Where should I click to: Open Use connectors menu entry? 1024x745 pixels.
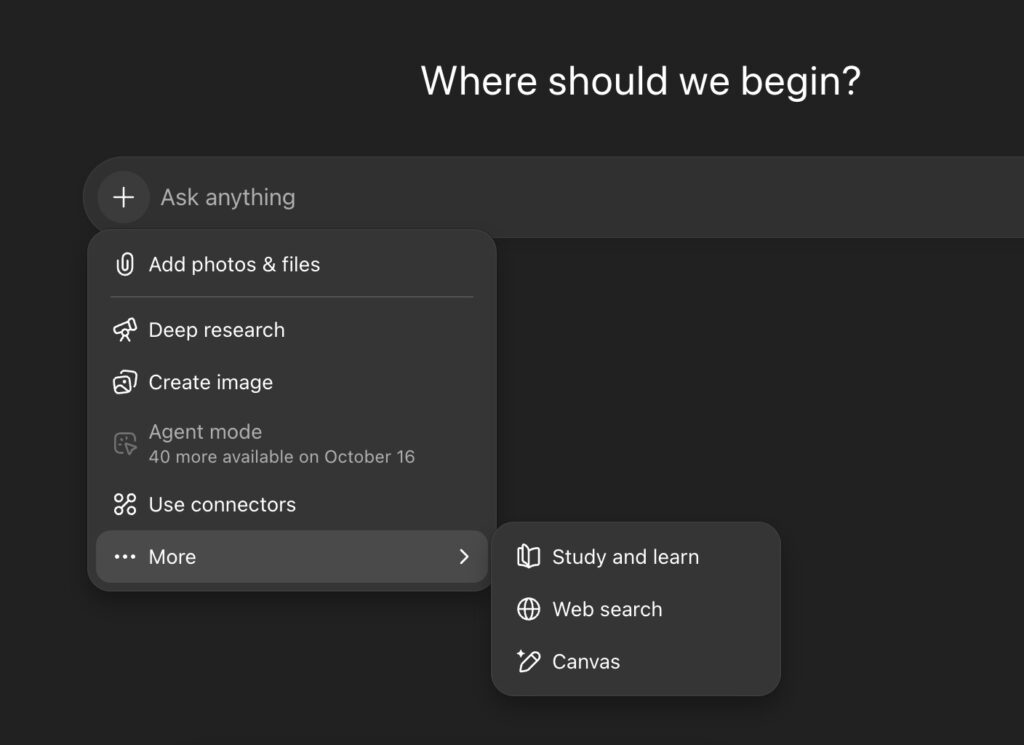(222, 505)
